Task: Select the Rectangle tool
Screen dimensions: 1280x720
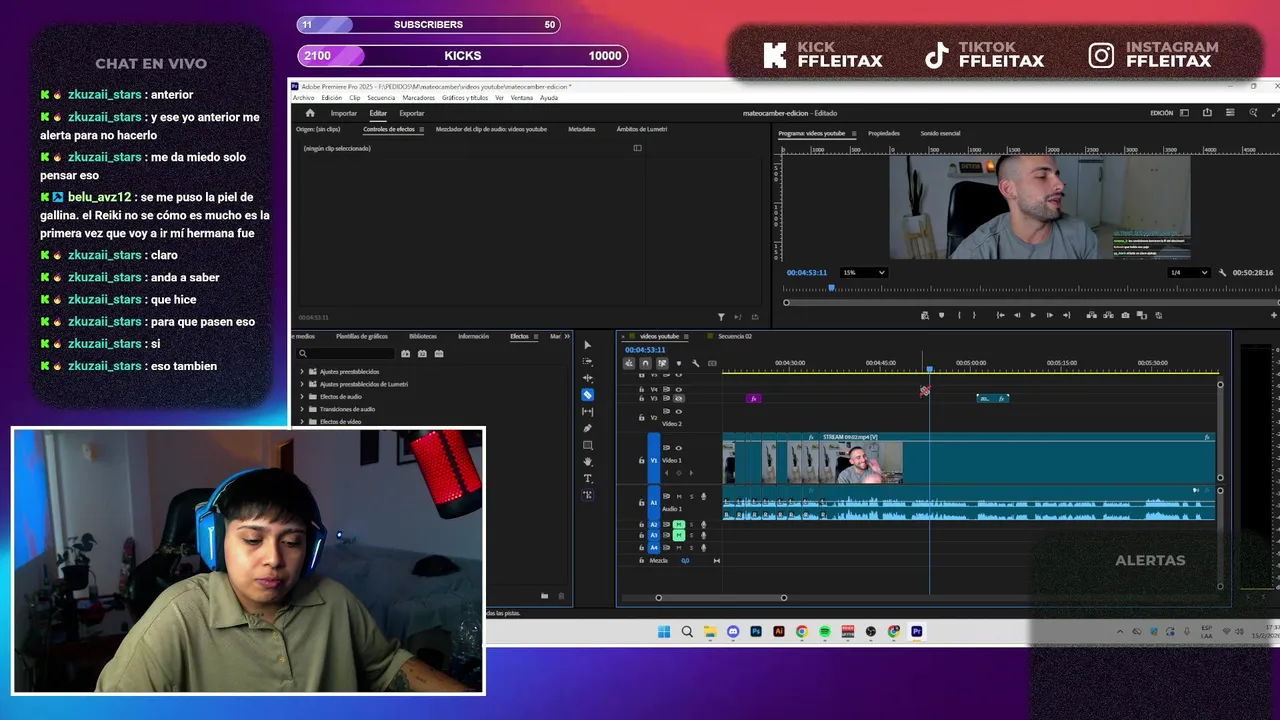Action: [x=587, y=445]
